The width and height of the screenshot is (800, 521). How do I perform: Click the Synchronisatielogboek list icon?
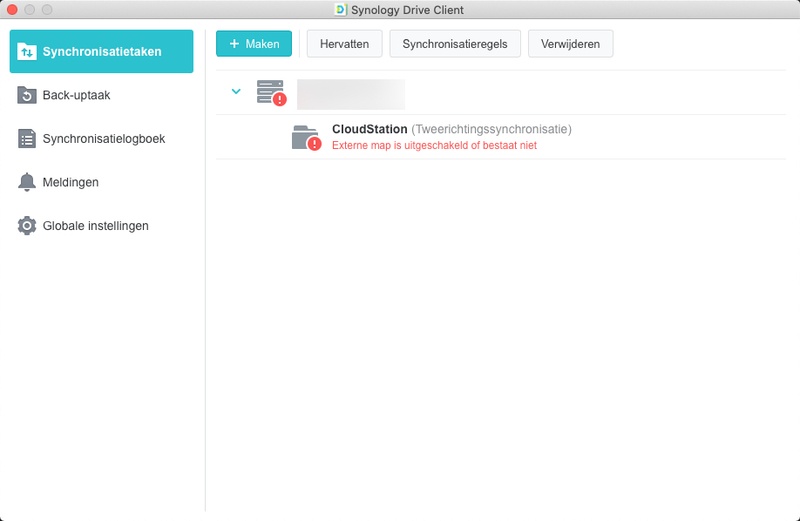[x=27, y=139]
